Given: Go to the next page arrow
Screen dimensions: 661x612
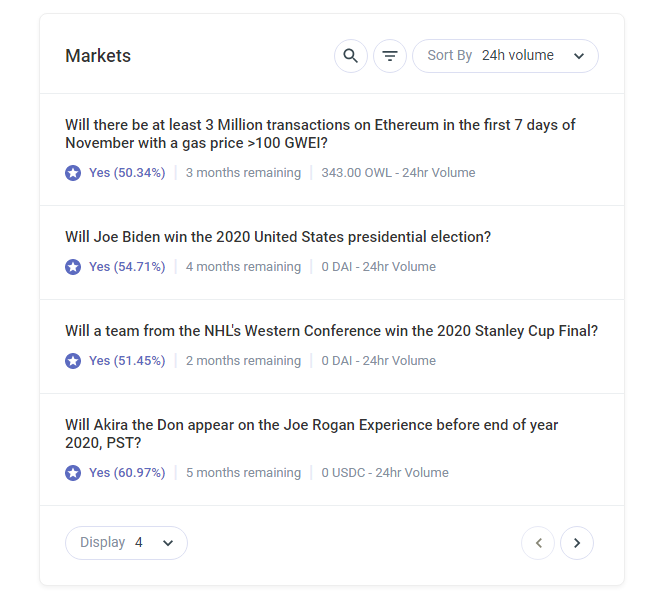Looking at the screenshot, I should point(577,543).
